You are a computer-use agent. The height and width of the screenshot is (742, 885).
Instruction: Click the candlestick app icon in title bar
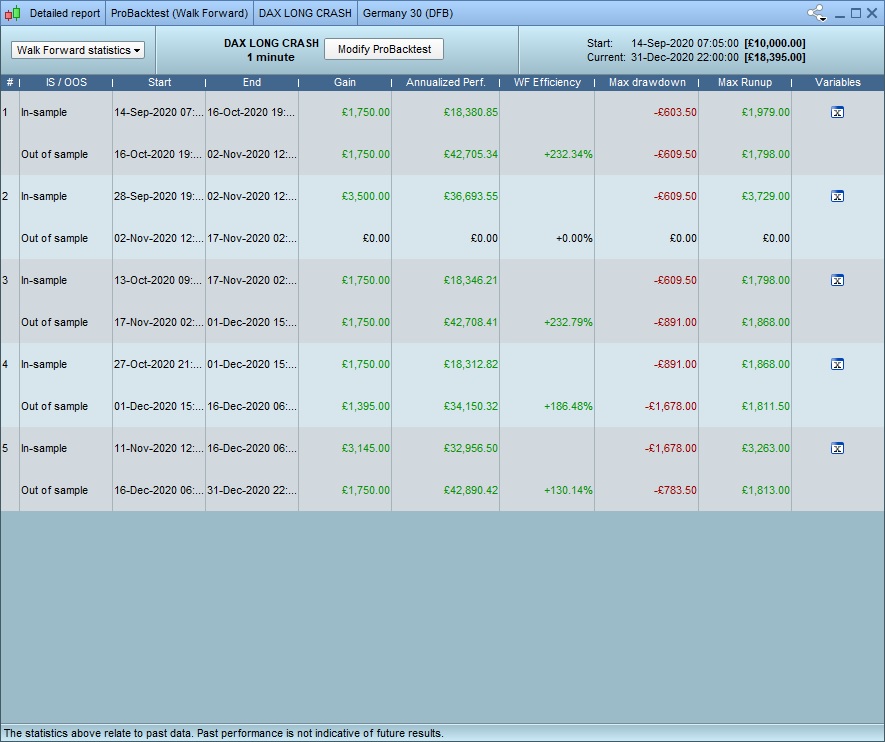tap(12, 13)
